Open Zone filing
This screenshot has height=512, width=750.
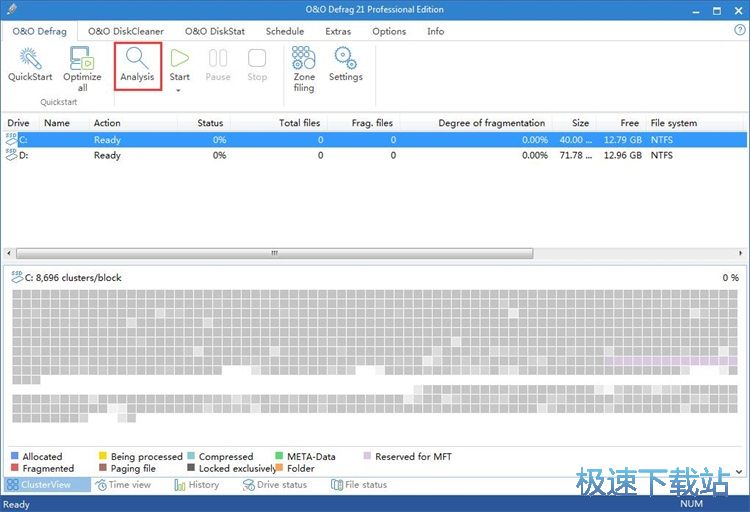tap(304, 69)
